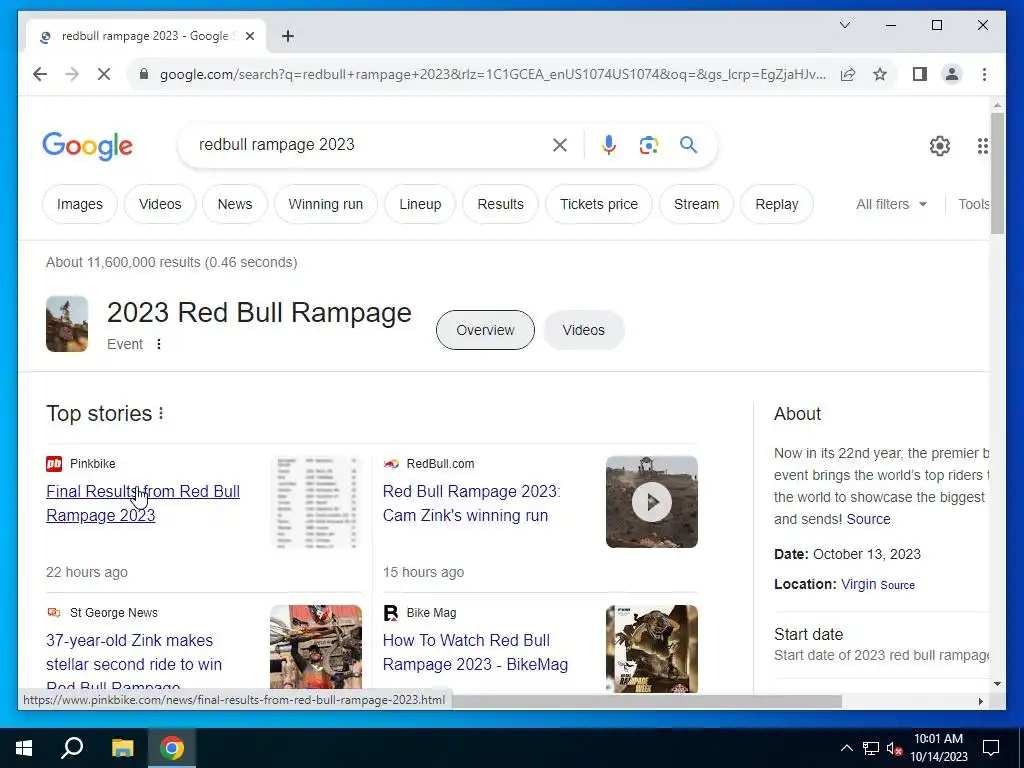This screenshot has width=1024, height=768.
Task: Expand the All filters dropdown
Action: click(891, 204)
